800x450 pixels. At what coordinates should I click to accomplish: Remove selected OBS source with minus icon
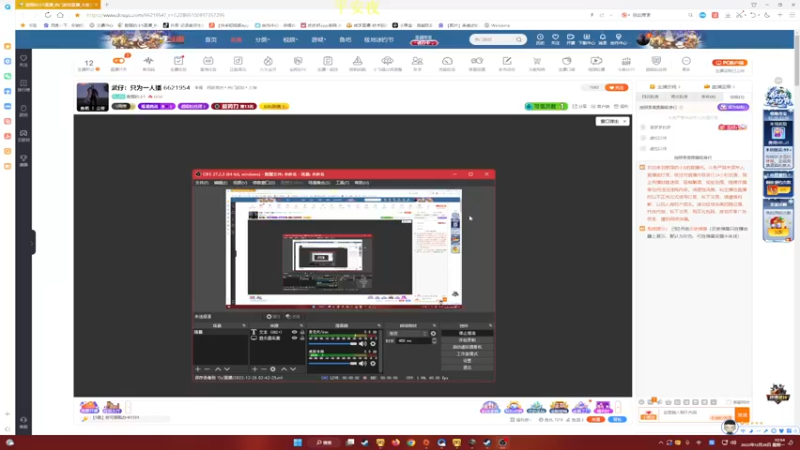point(263,369)
